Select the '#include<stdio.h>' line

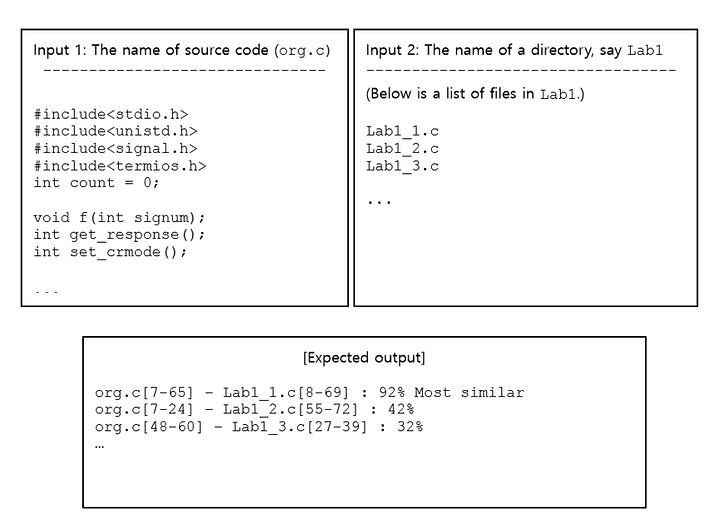pos(111,114)
